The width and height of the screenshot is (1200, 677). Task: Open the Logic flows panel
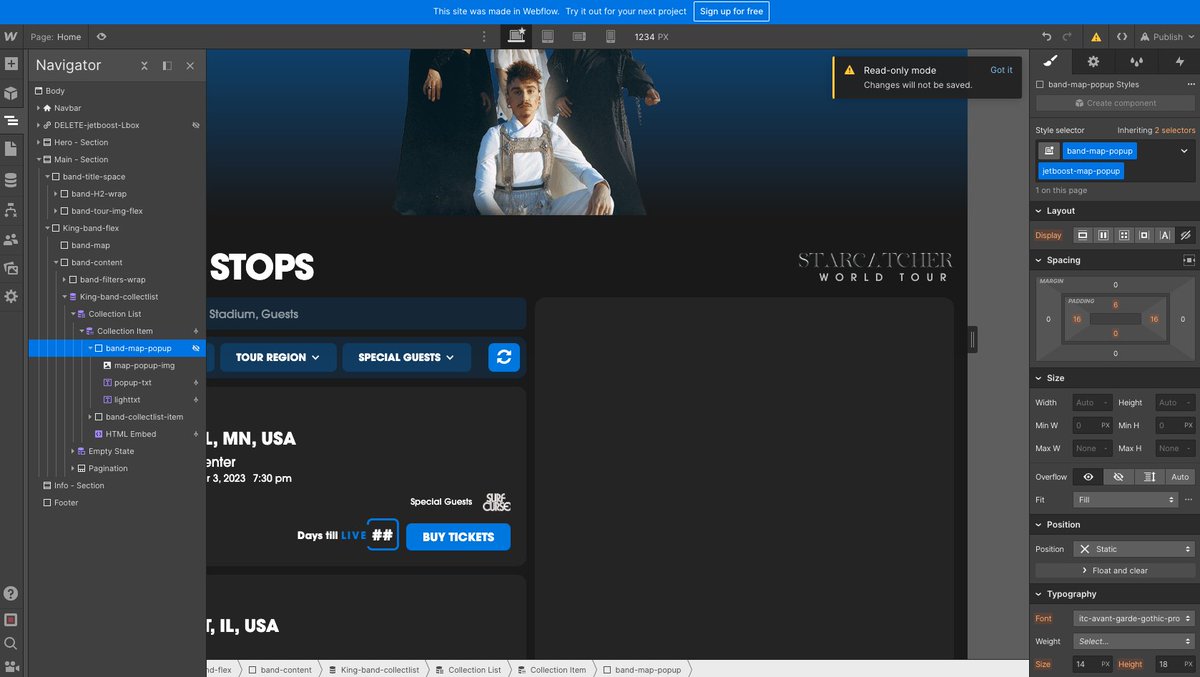11,210
